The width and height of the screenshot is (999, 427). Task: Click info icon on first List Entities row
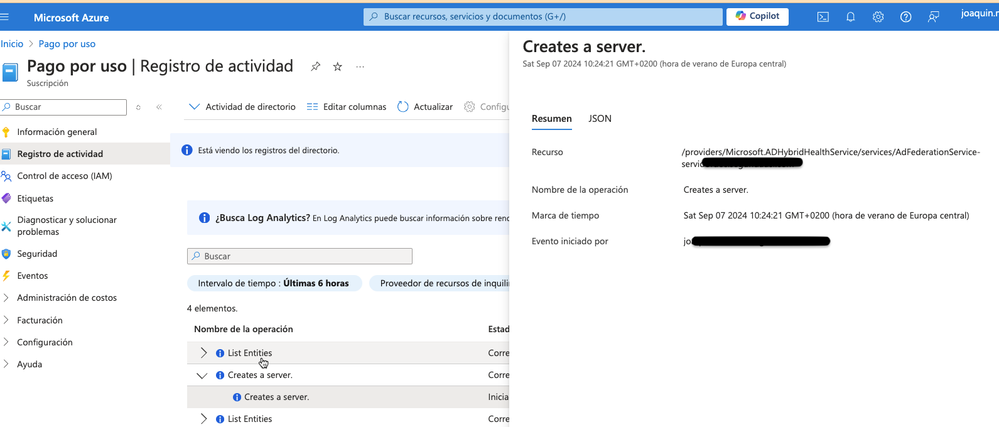(220, 353)
